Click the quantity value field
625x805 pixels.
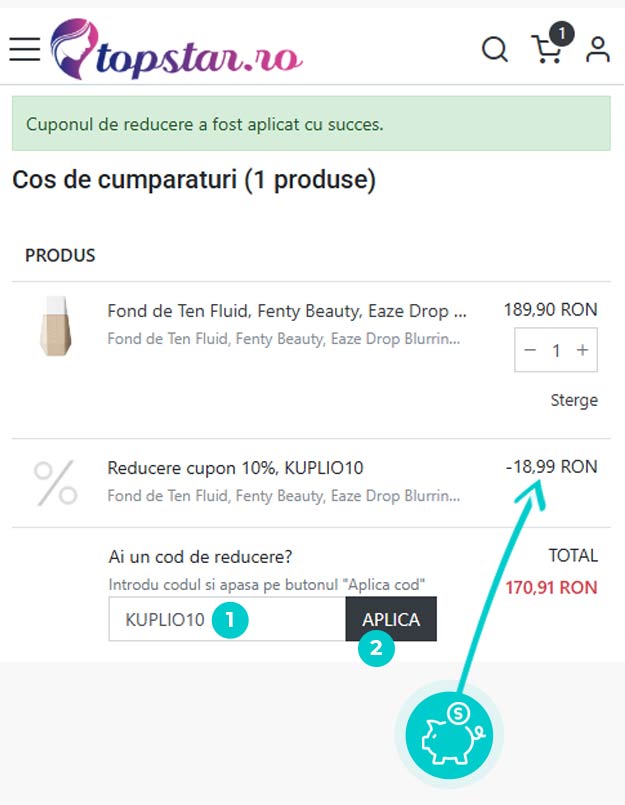tap(557, 350)
